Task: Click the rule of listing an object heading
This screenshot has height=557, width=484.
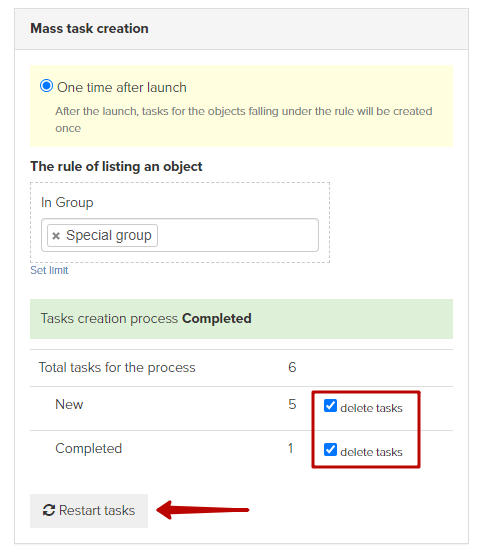Action: [x=116, y=167]
